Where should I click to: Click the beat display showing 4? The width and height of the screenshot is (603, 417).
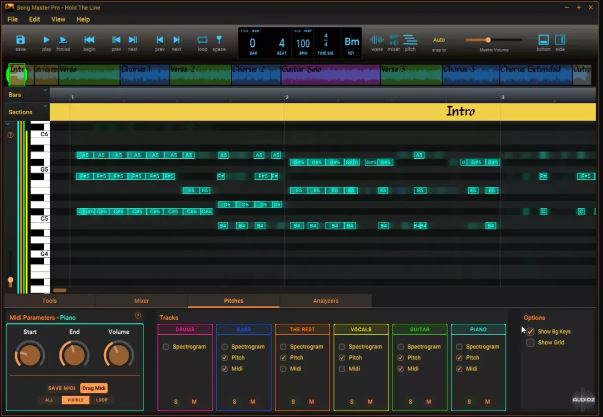coord(282,43)
